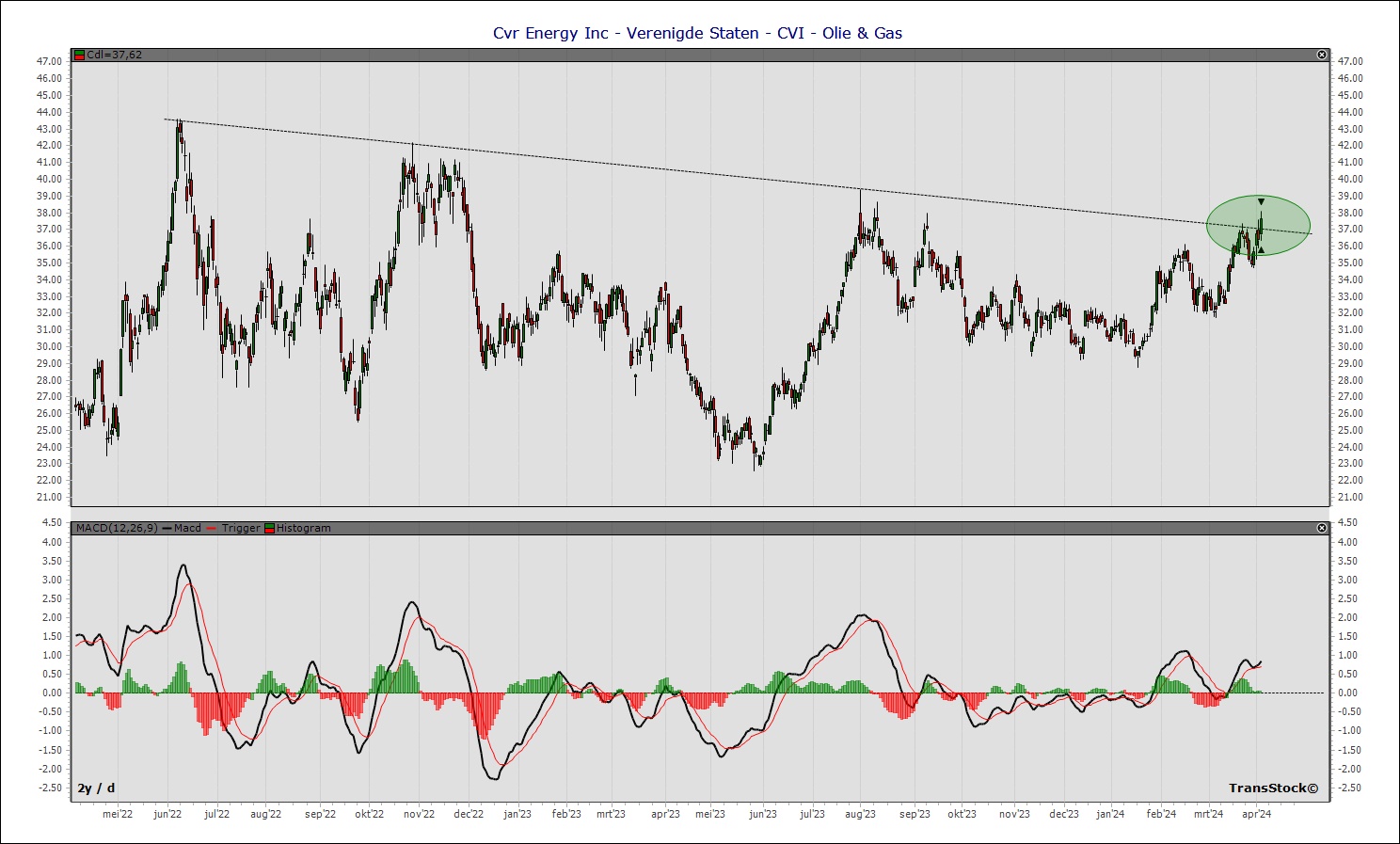Click the Histogram legend color icon
The width and height of the screenshot is (1400, 844).
pyautogui.click(x=270, y=529)
